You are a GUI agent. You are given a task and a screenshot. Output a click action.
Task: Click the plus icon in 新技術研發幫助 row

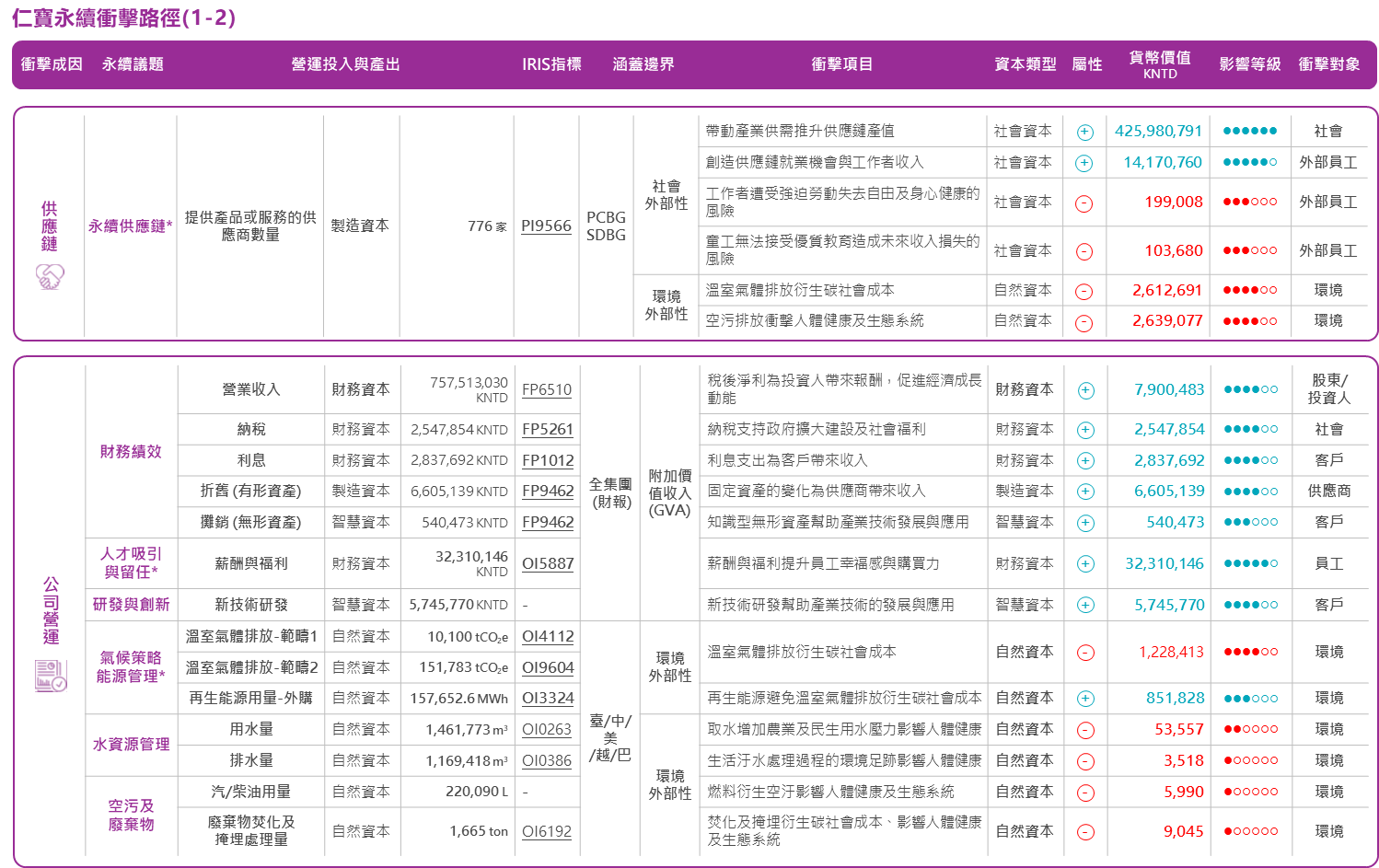[1086, 606]
